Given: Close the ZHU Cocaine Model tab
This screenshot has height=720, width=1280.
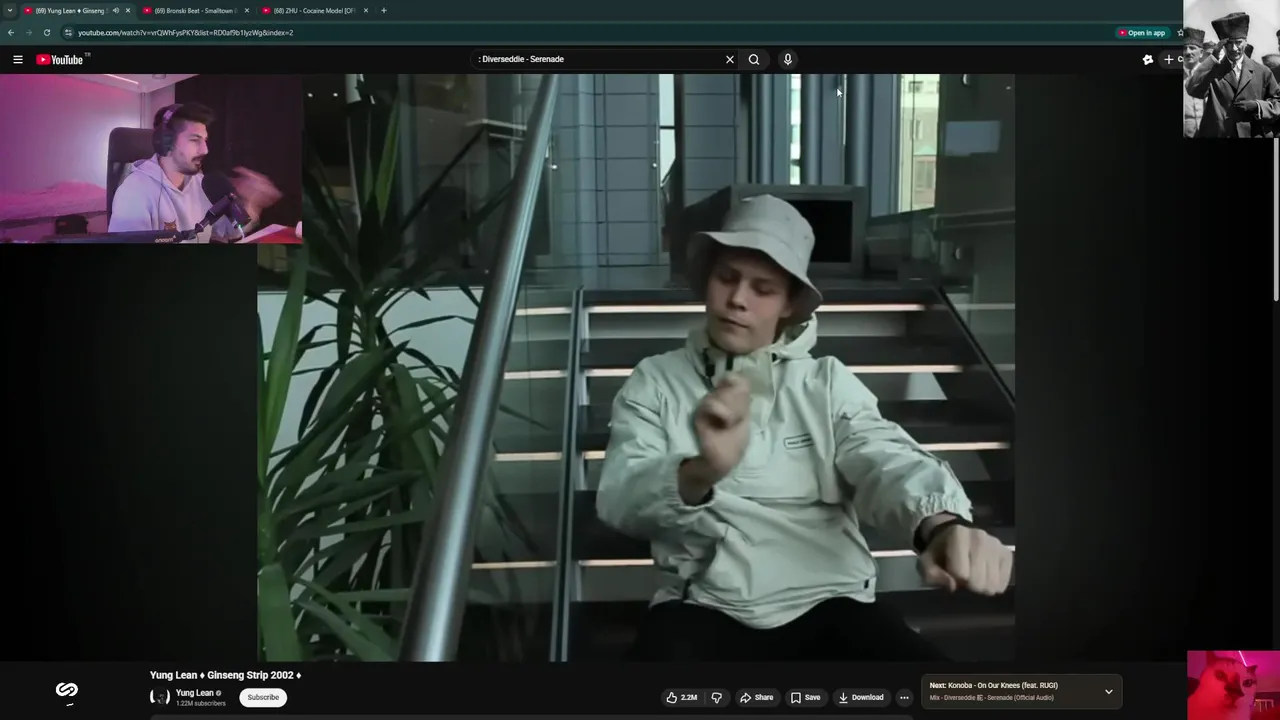Looking at the screenshot, I should (366, 11).
